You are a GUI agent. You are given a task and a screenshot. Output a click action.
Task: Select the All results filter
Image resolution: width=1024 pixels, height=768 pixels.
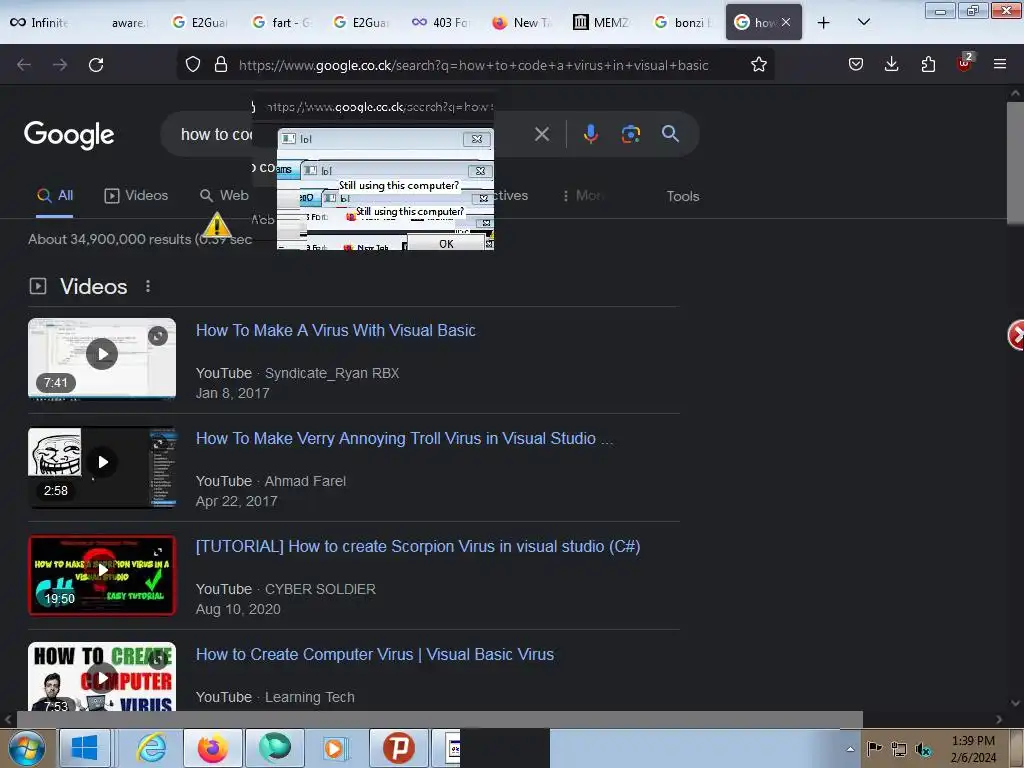[x=55, y=195]
